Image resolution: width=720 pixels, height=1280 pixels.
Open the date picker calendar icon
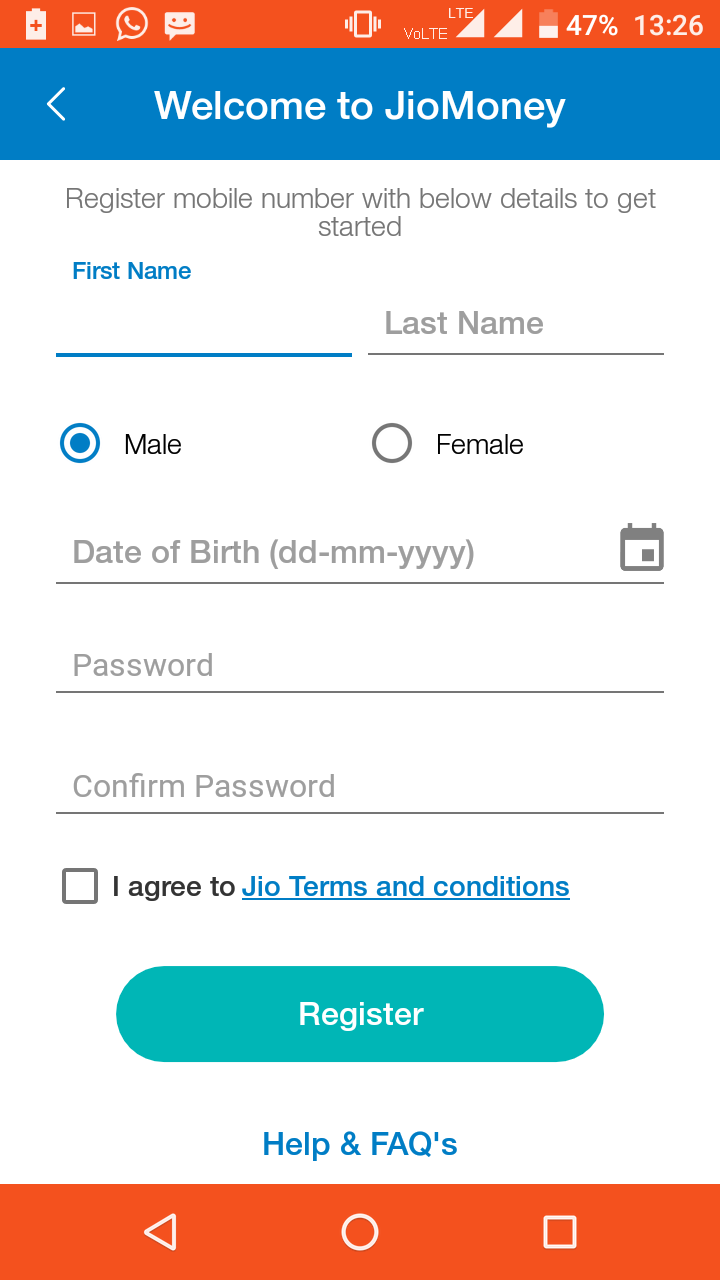[x=641, y=547]
